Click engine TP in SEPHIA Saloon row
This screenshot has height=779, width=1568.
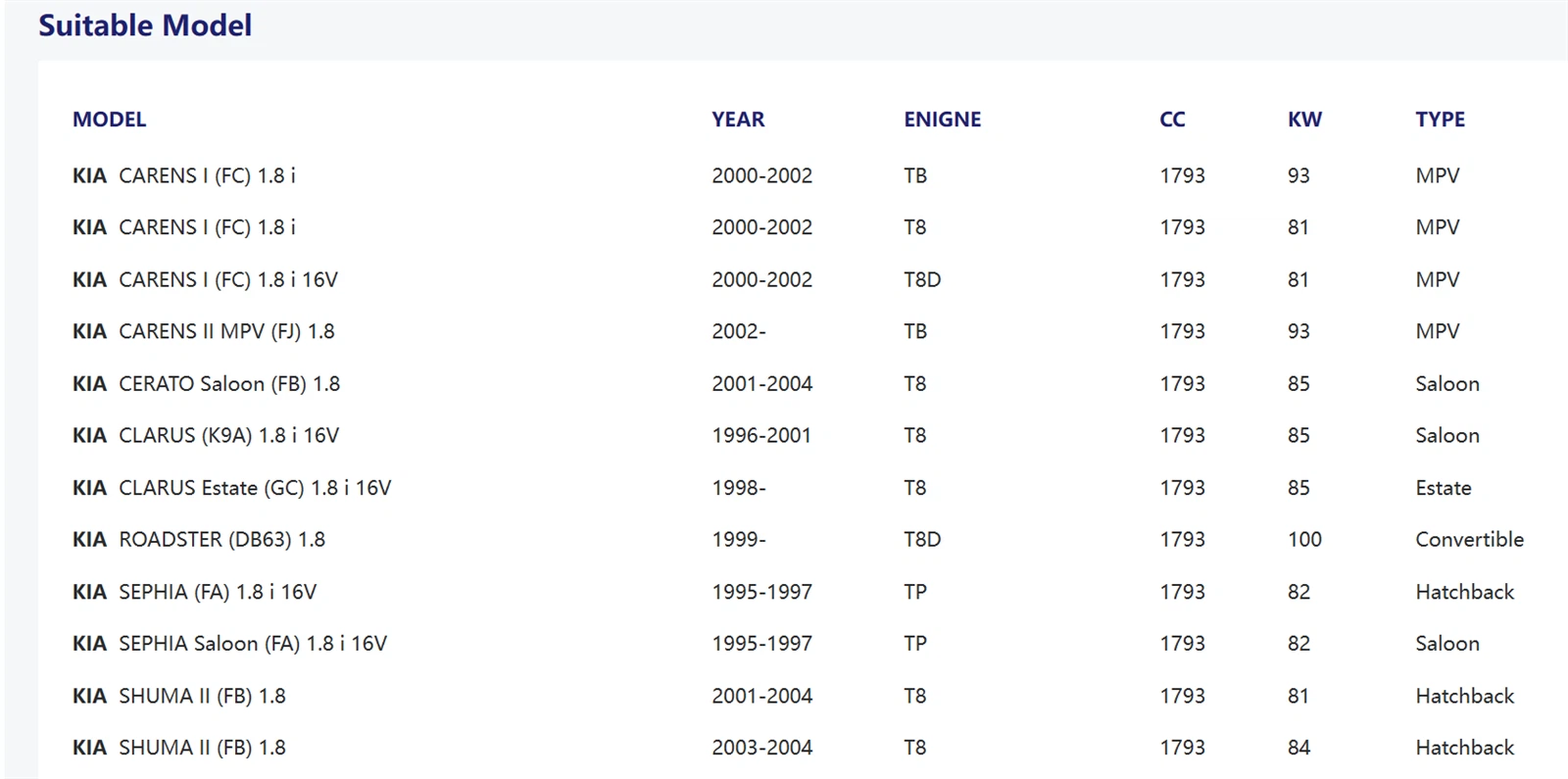[x=915, y=644]
